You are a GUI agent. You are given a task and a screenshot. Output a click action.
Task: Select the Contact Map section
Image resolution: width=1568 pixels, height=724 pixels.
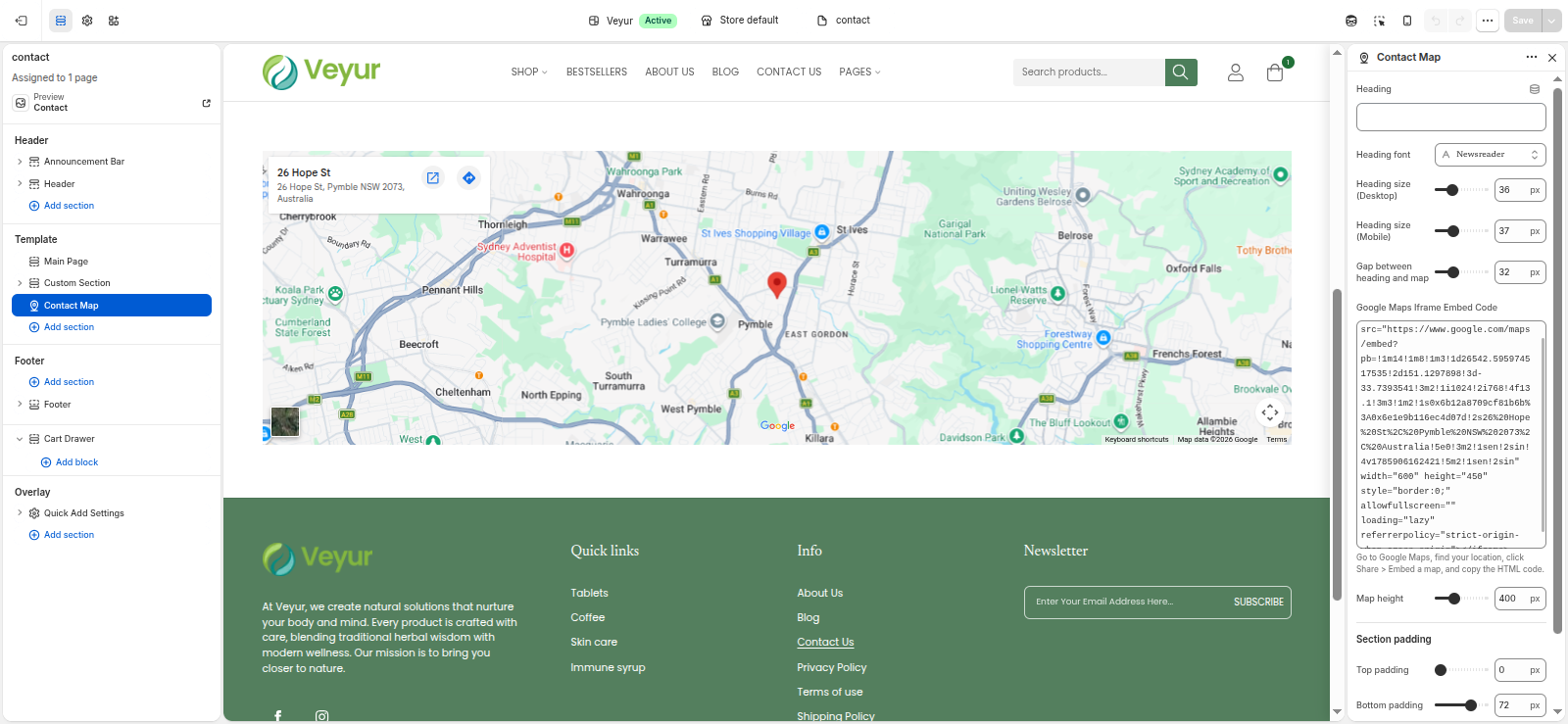112,306
